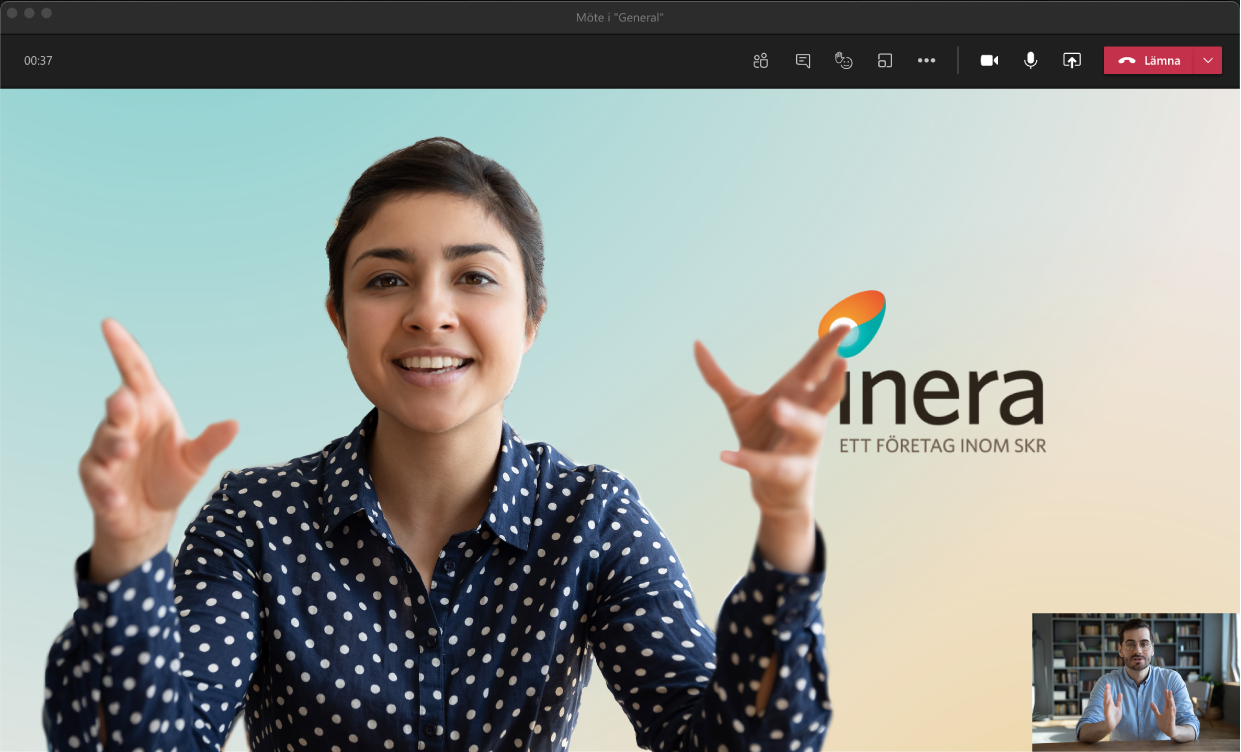The image size is (1241, 752).
Task: Select the main speaker video
Action: [620, 420]
